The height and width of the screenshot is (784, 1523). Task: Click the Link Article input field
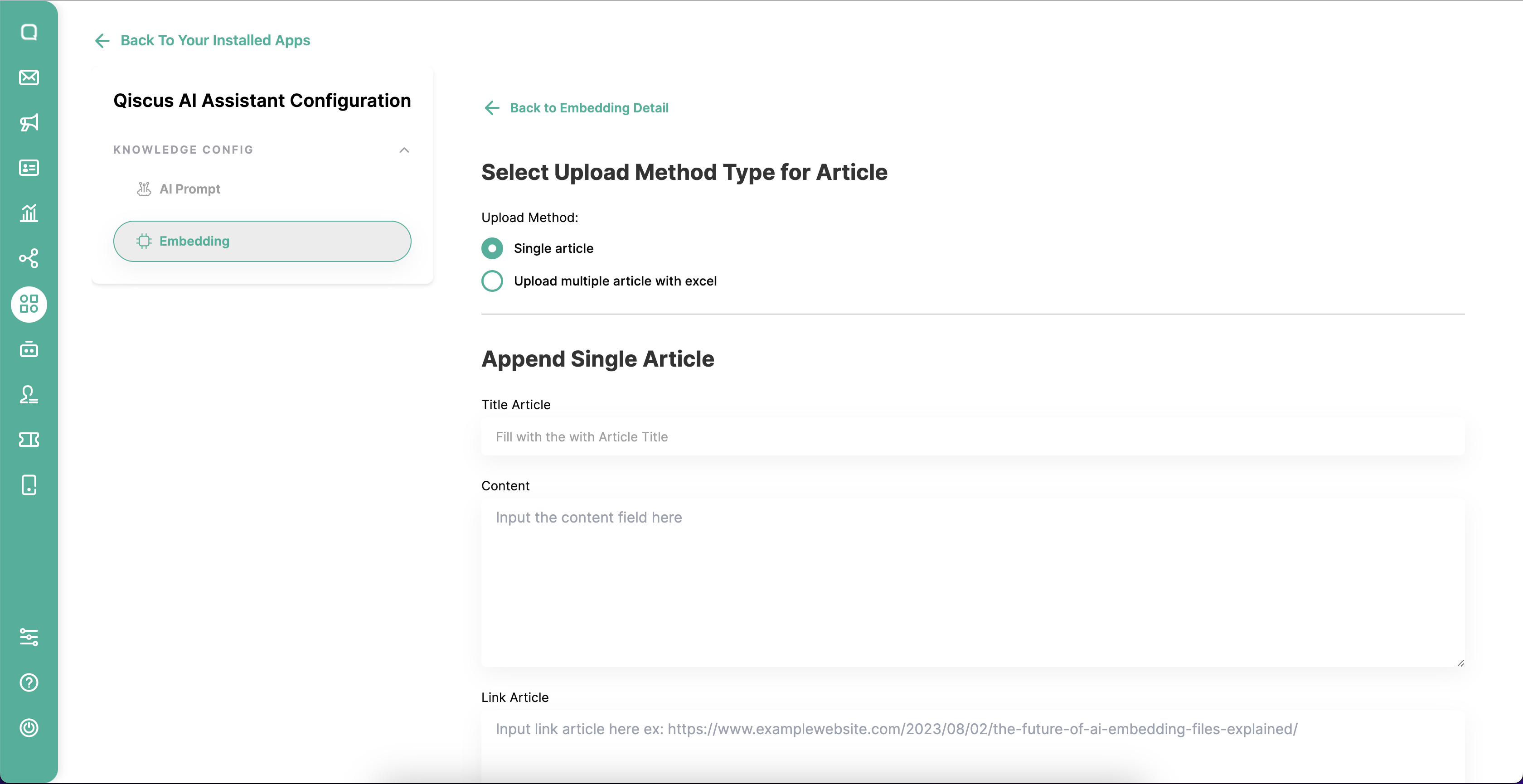(x=973, y=746)
